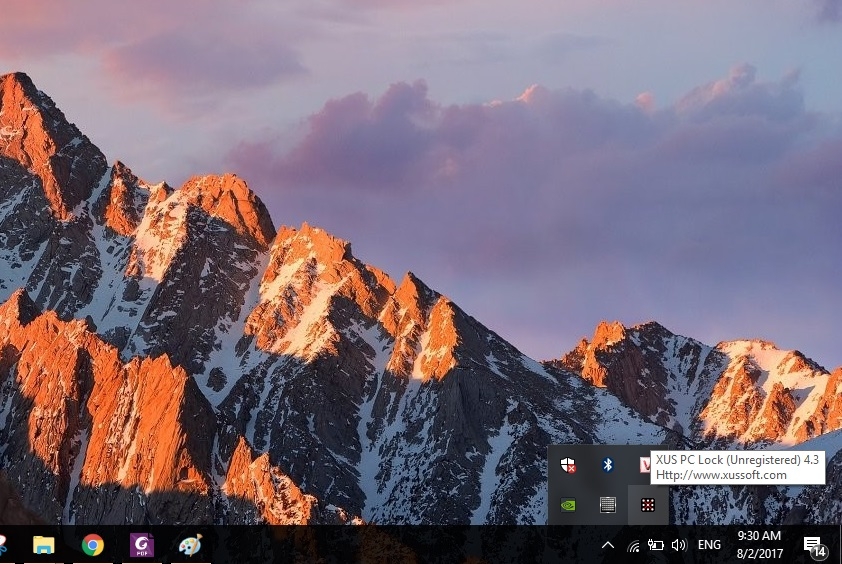
Task: Launch Google Chrome from the taskbar
Action: point(92,545)
